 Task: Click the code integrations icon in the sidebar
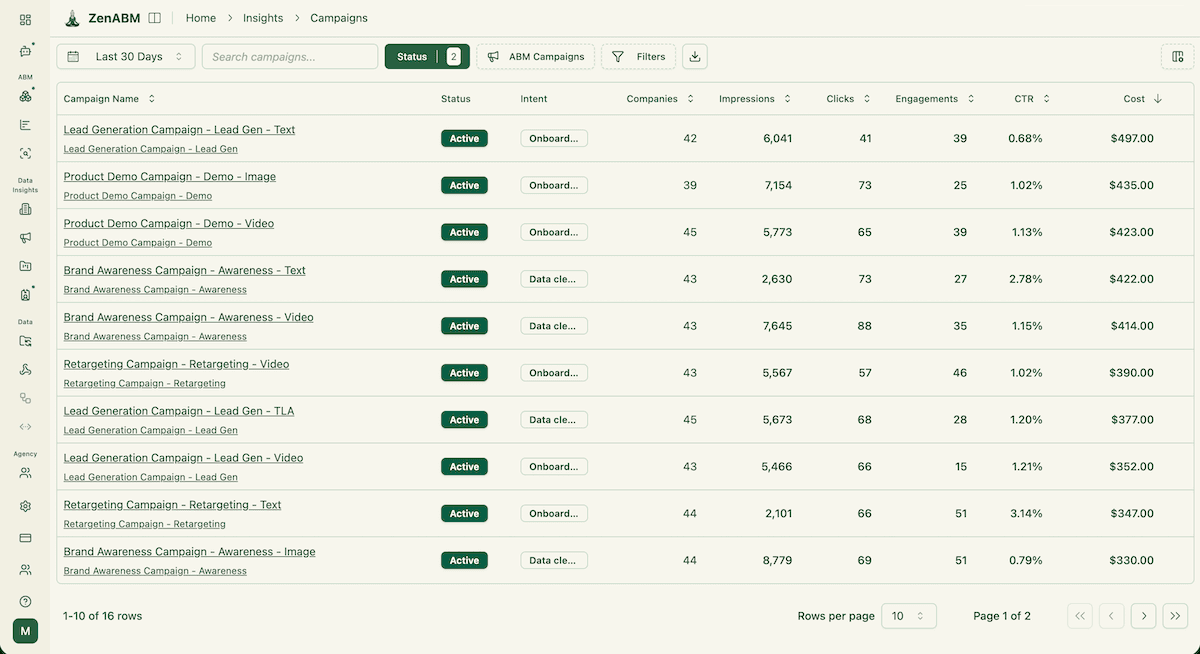(25, 425)
